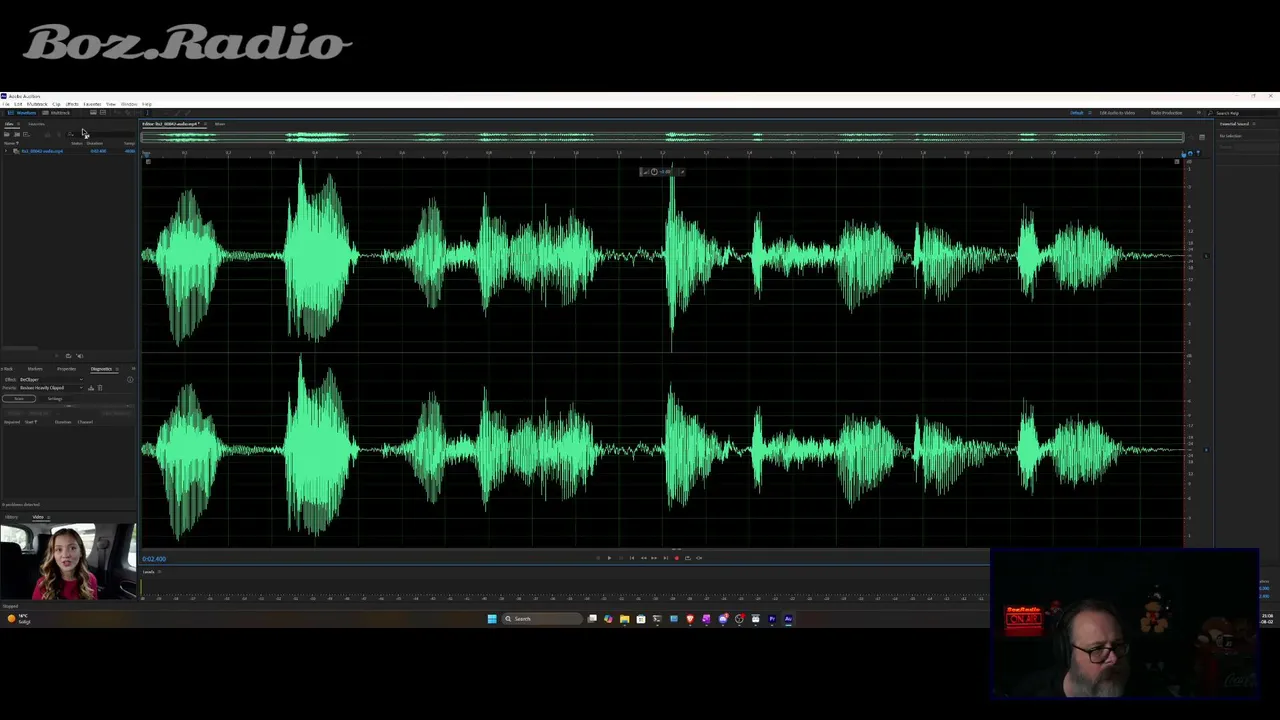Move playhead to next marker
1280x720 pixels.
point(665,558)
